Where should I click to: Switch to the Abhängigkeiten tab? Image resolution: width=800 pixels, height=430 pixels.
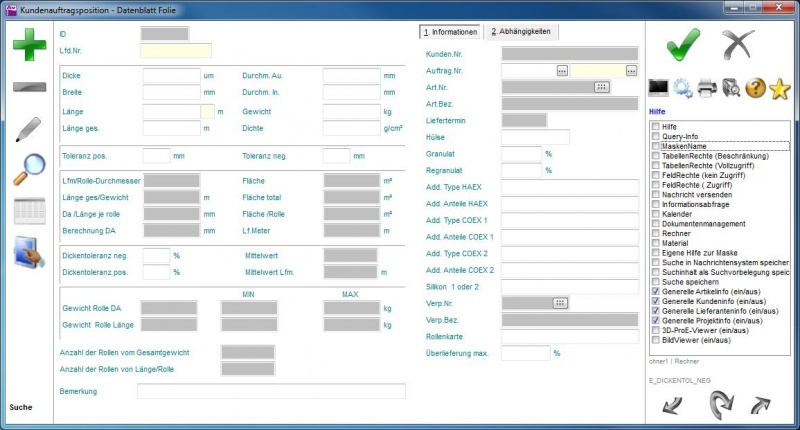point(520,32)
